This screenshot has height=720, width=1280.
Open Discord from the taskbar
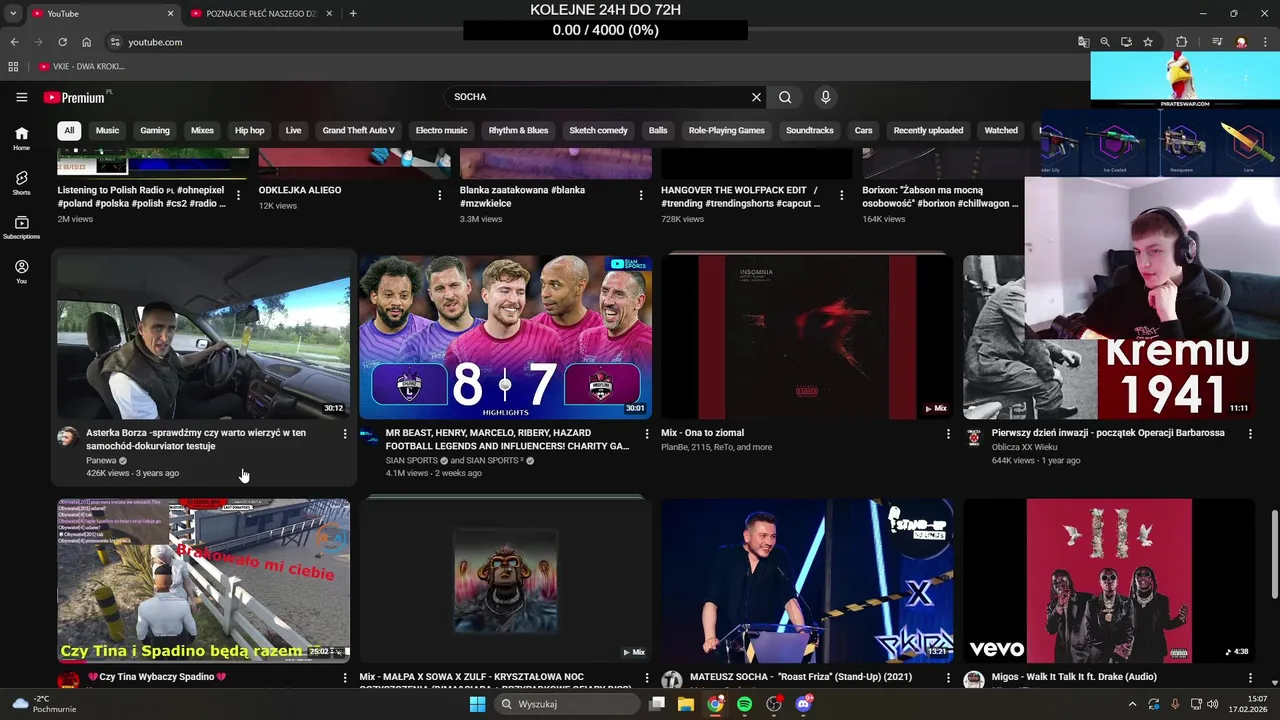[803, 704]
